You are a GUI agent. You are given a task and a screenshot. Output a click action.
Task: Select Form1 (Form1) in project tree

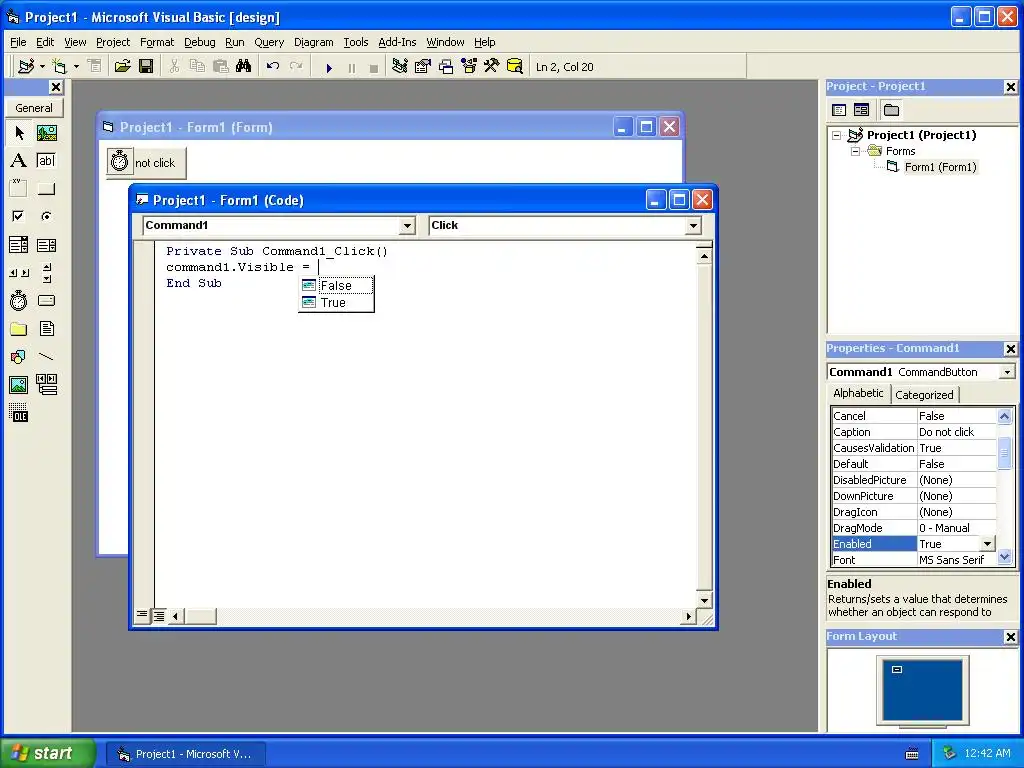coord(940,167)
